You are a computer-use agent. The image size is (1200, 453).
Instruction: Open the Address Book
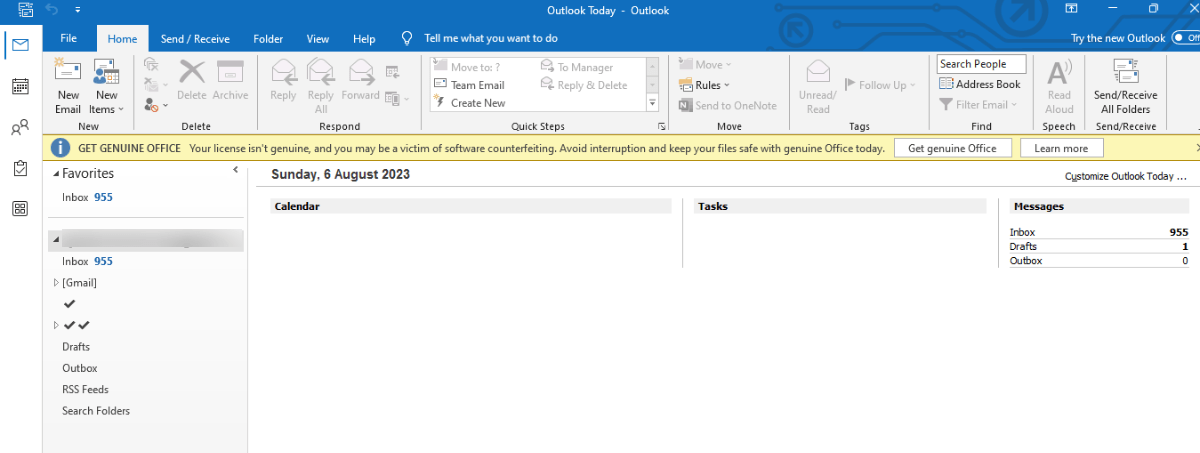click(980, 85)
